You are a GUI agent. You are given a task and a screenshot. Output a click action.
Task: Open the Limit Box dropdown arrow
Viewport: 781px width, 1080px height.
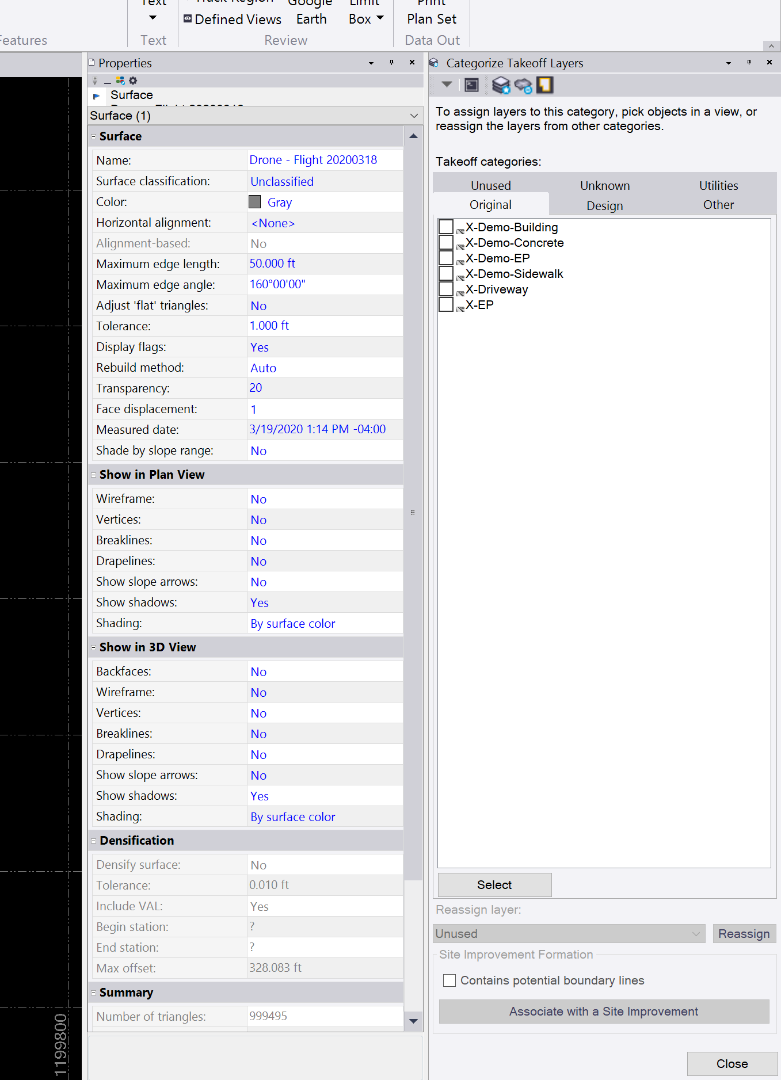pyautogui.click(x=379, y=18)
